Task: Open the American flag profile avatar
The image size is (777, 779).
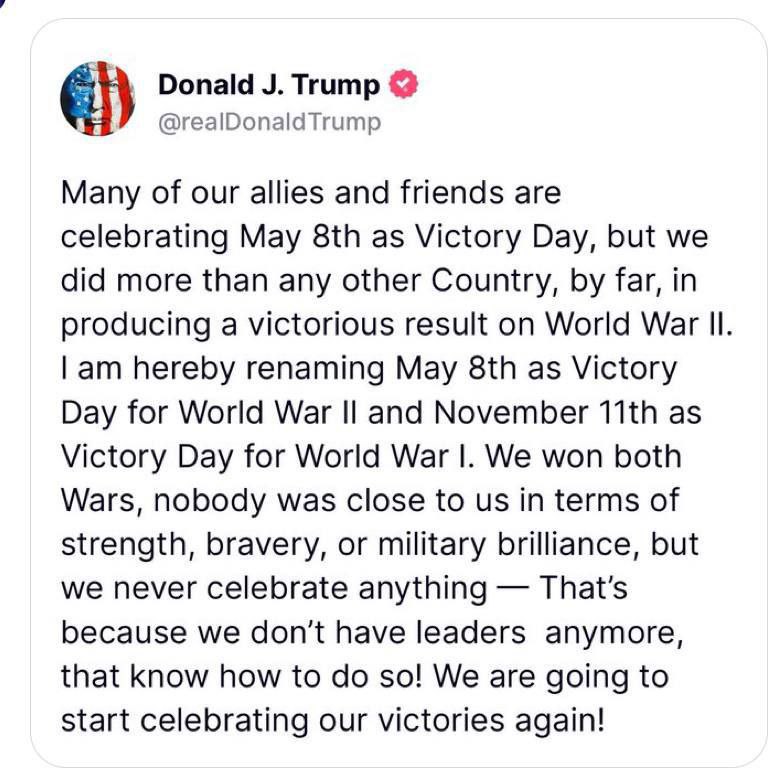Action: pyautogui.click(x=97, y=98)
